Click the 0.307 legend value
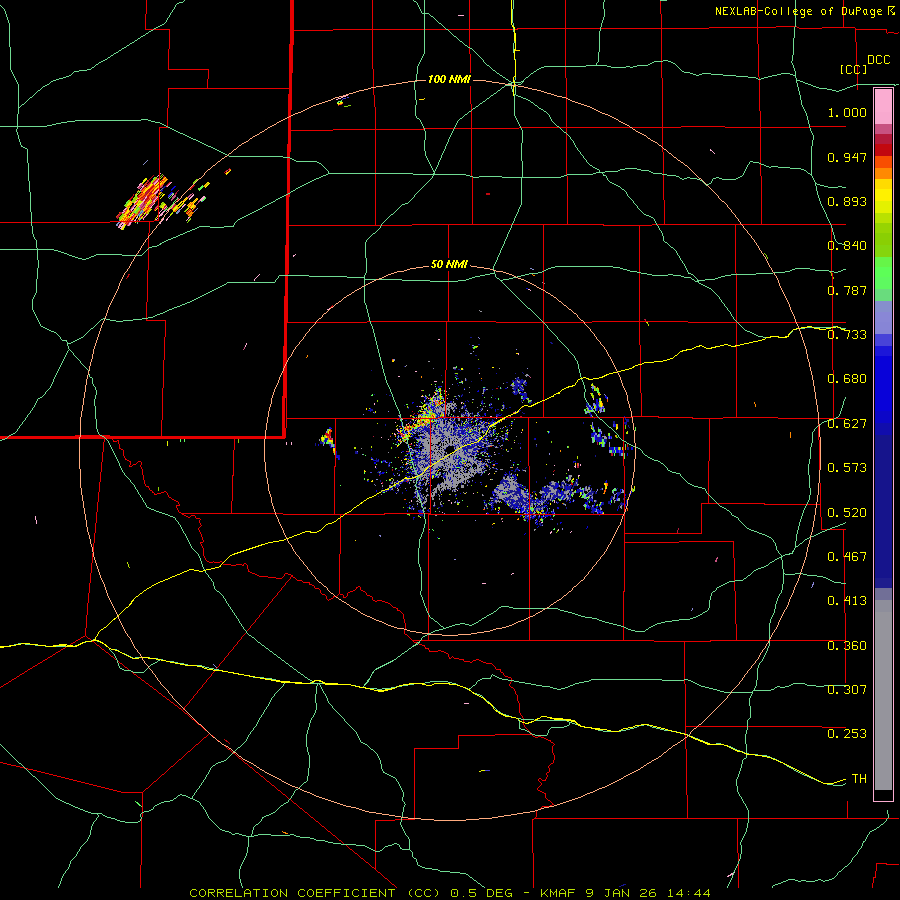The width and height of the screenshot is (900, 900). click(x=847, y=690)
